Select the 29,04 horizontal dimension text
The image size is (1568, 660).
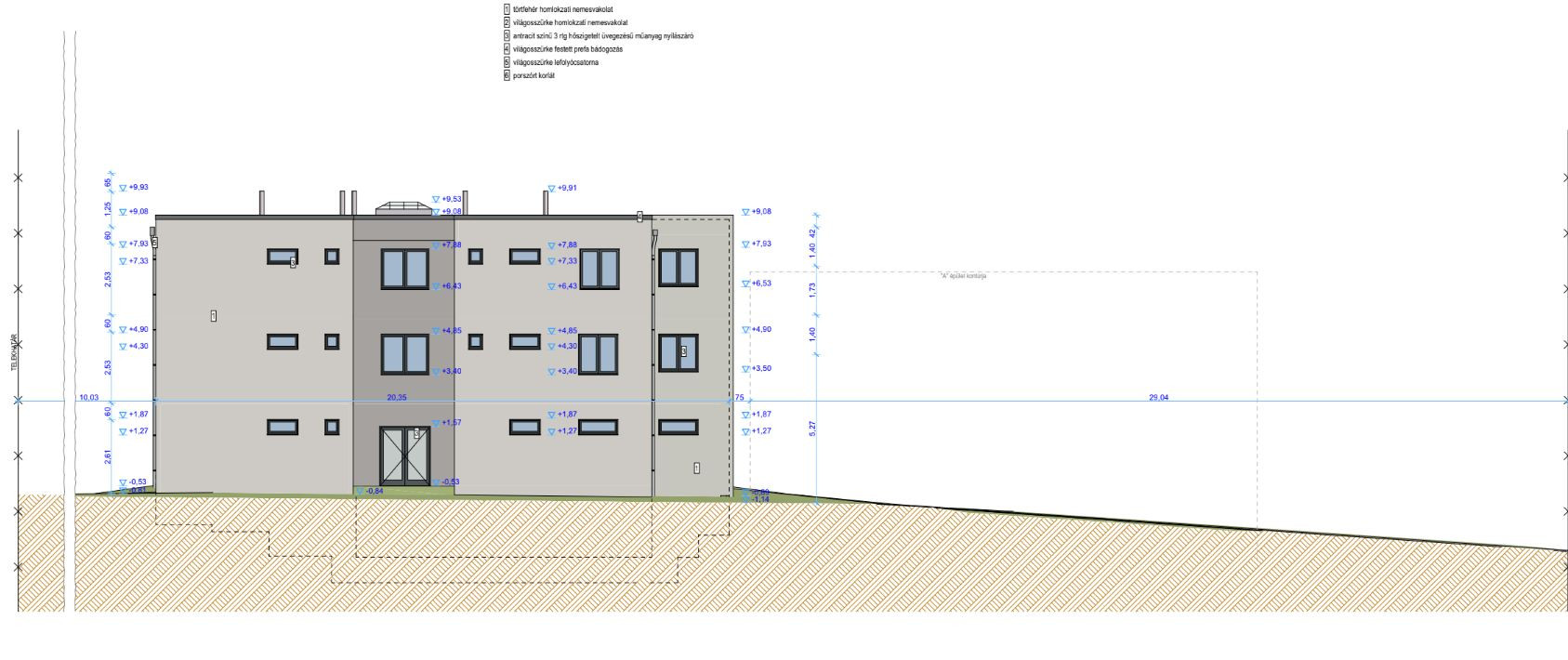(1158, 397)
